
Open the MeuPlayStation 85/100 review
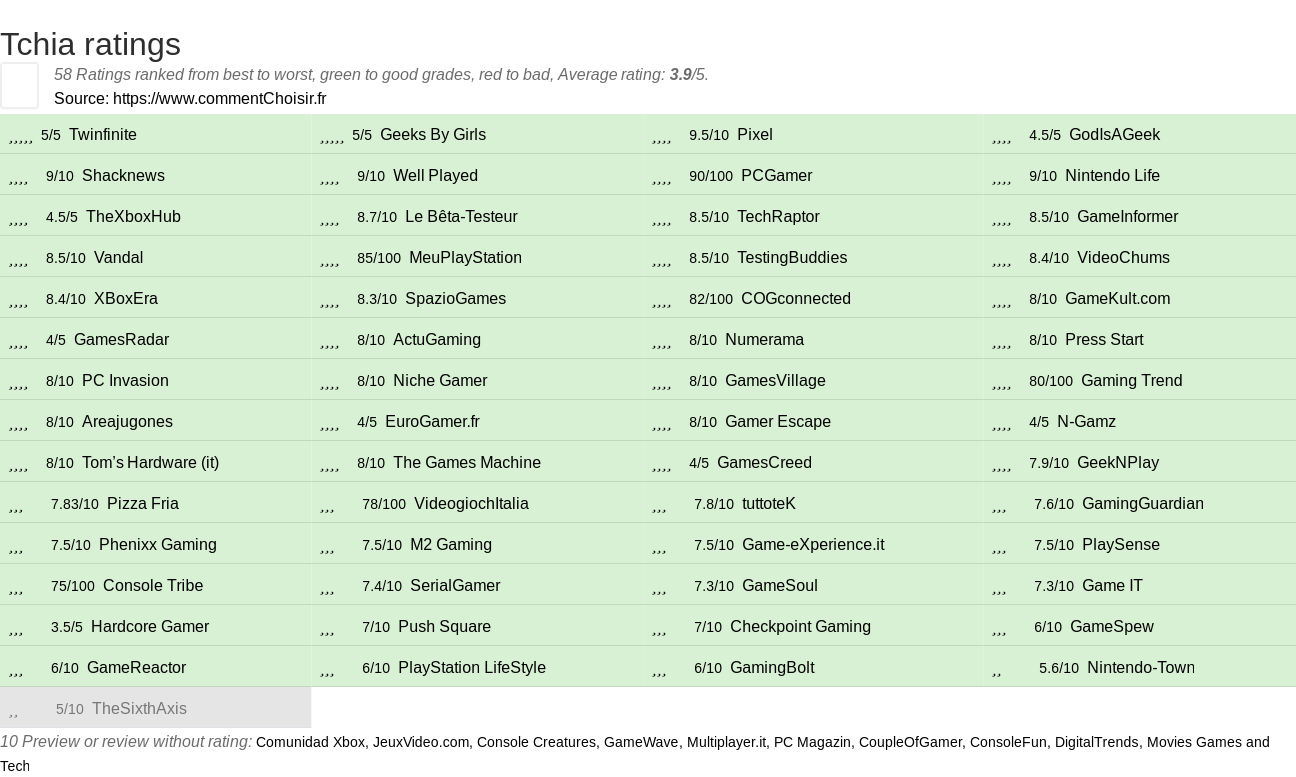pos(477,257)
